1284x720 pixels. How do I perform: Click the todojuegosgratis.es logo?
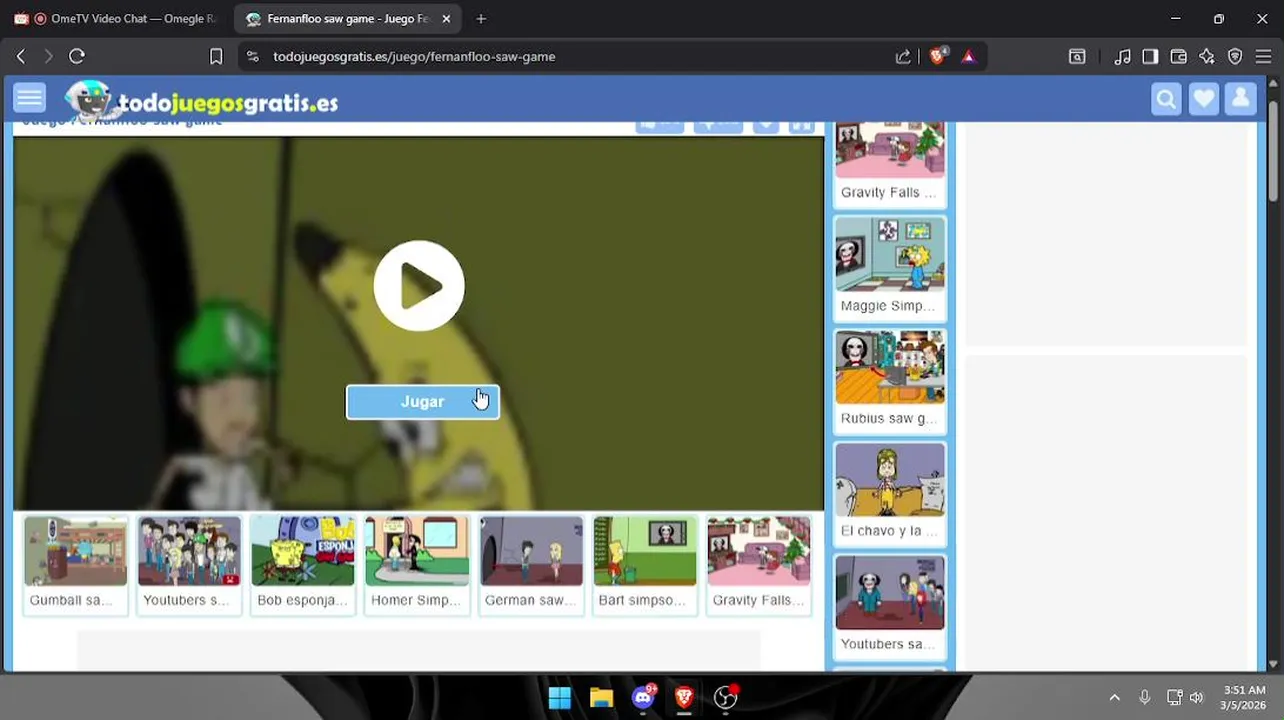tap(202, 100)
